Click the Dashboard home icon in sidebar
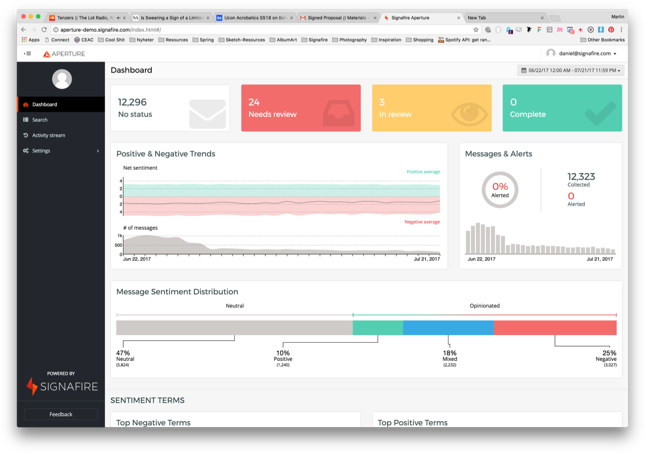The image size is (645, 454). tap(26, 104)
